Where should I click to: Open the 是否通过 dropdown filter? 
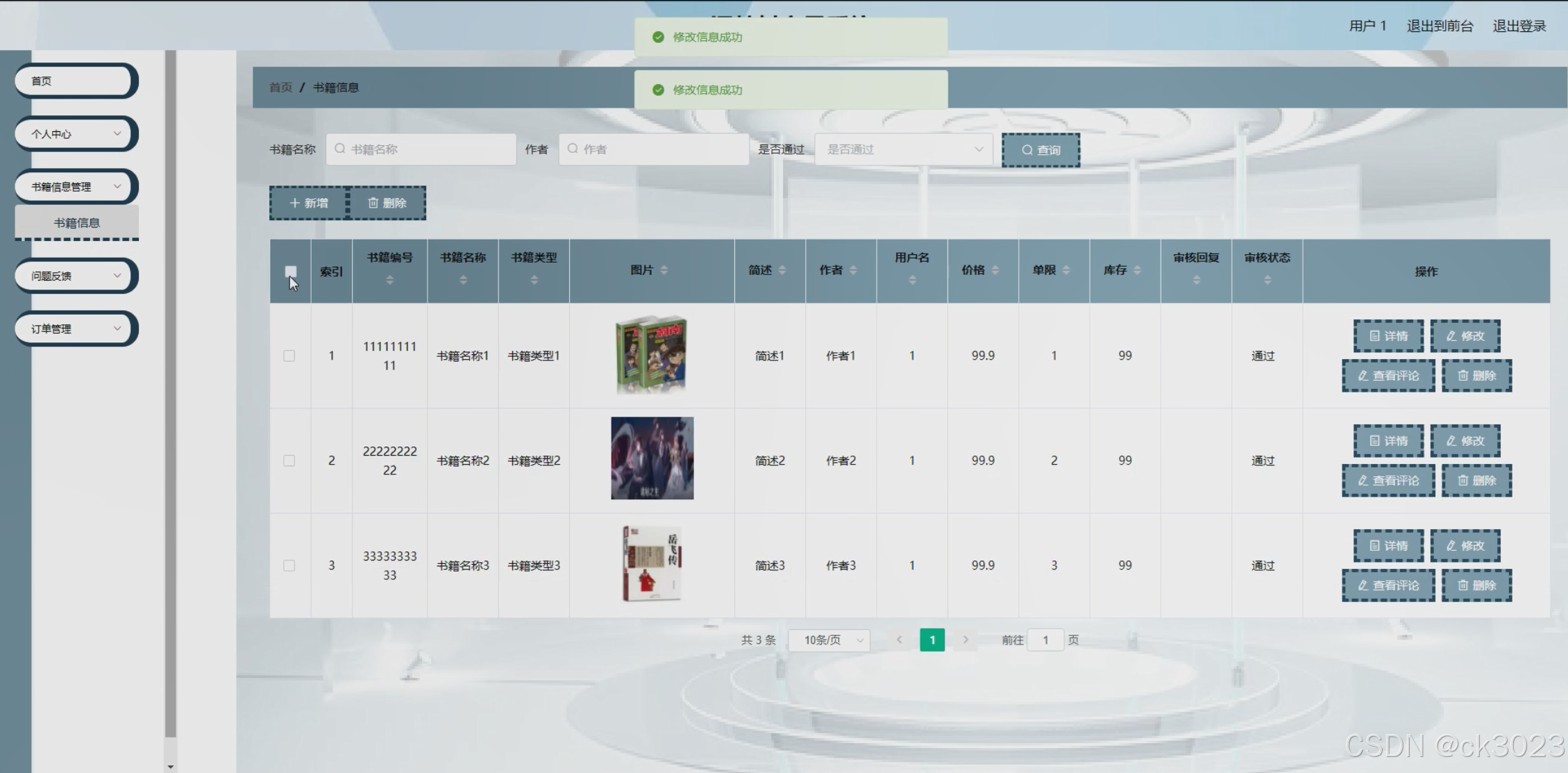[904, 149]
